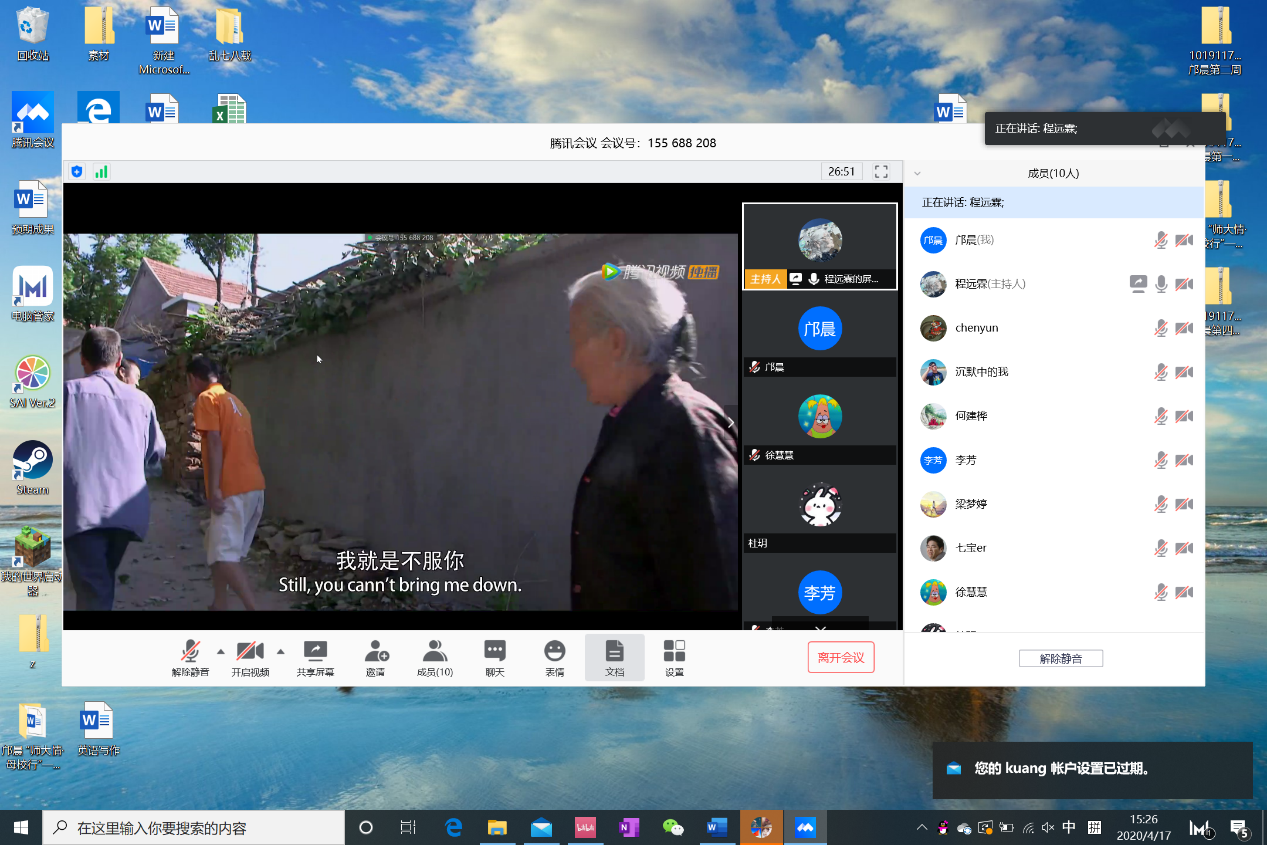
Task: Click the red 离开会议 leave button
Action: coord(841,657)
